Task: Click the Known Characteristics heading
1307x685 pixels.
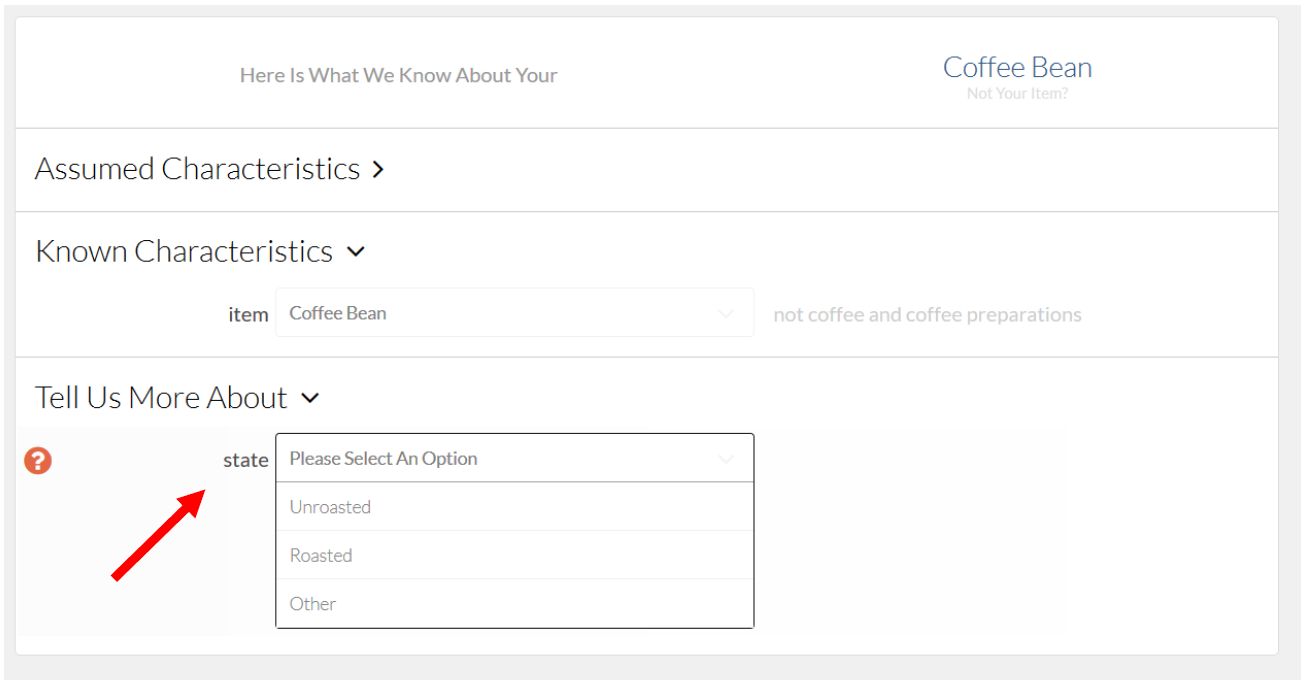Action: tap(184, 251)
